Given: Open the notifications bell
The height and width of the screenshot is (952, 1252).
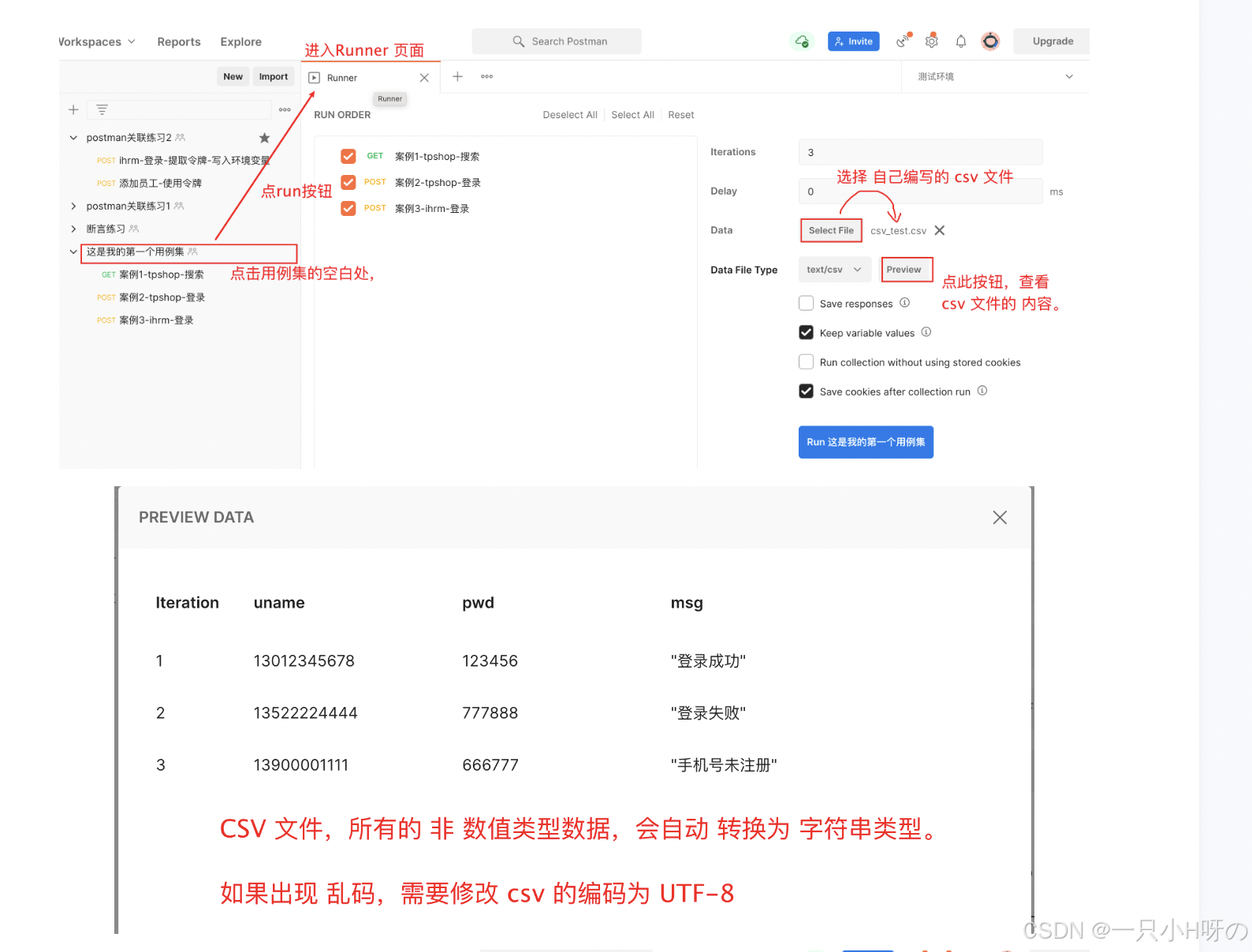Looking at the screenshot, I should pyautogui.click(x=961, y=41).
